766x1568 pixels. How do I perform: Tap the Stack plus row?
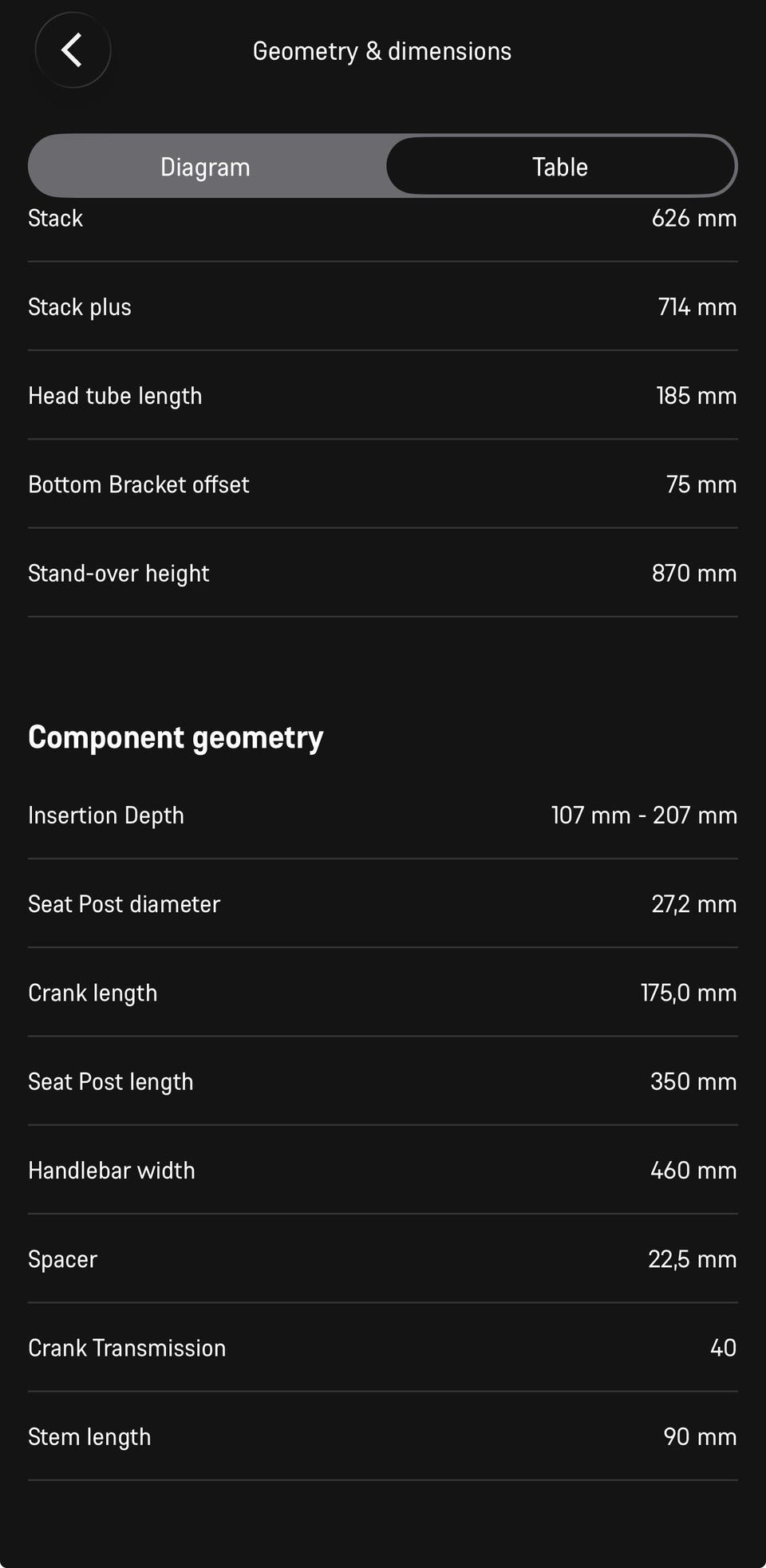point(383,306)
